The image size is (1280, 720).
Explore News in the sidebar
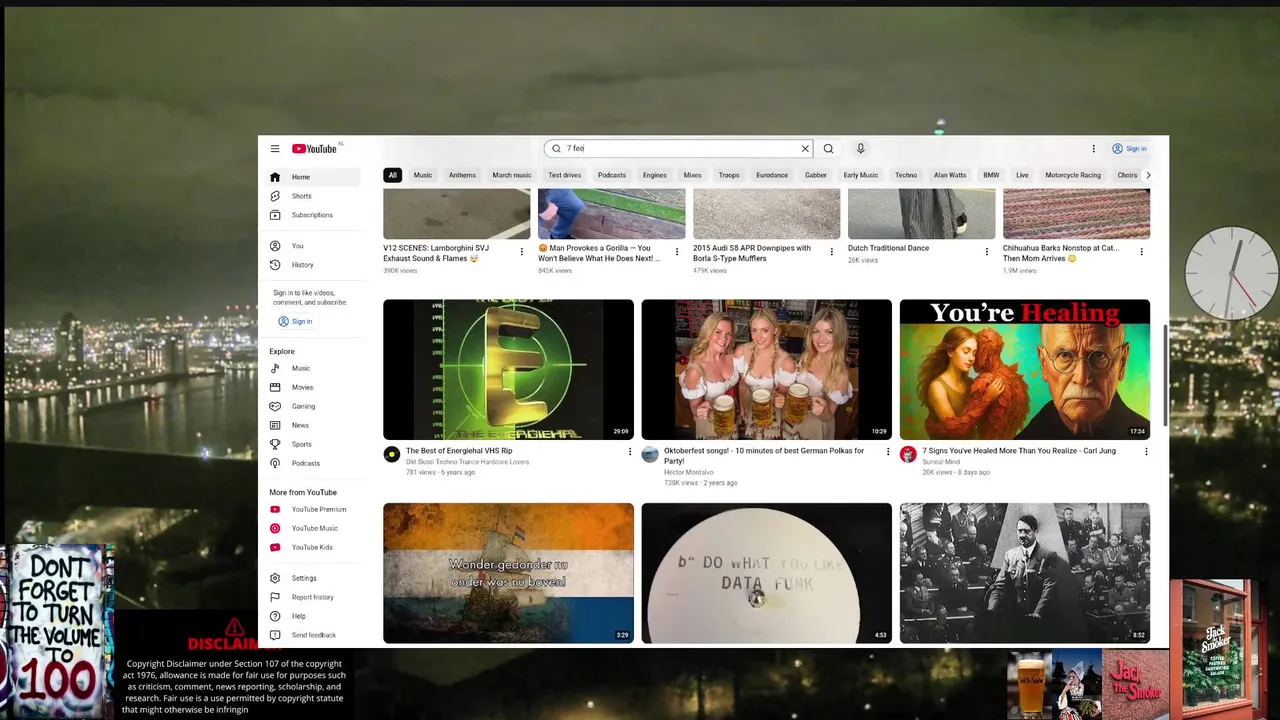coord(314,425)
